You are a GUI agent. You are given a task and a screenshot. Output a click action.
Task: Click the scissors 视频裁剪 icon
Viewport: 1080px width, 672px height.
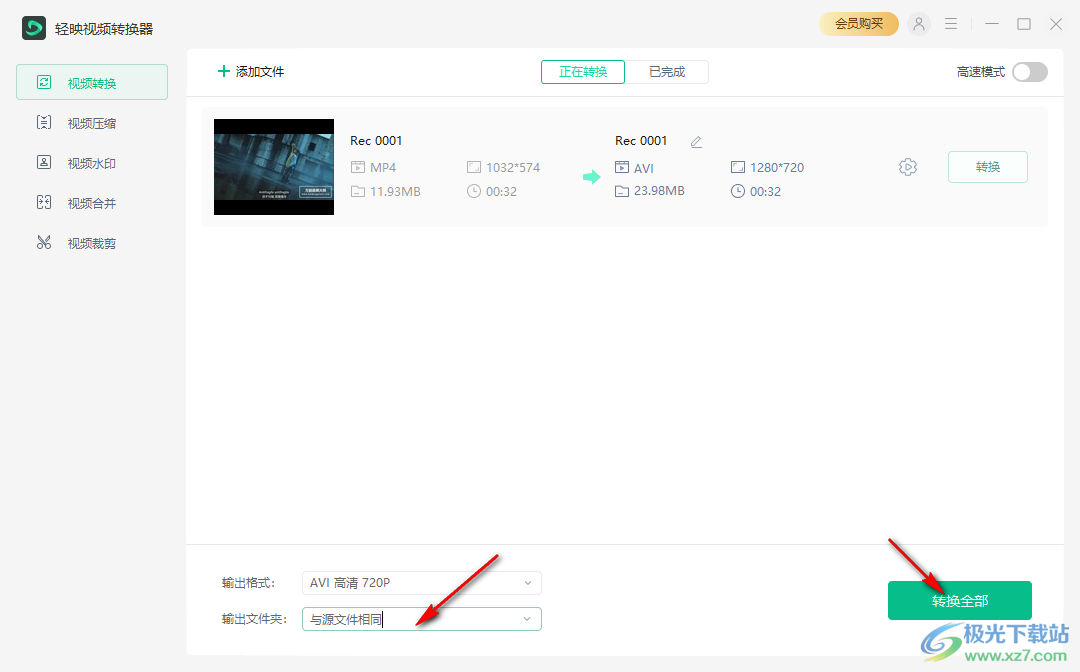point(44,243)
